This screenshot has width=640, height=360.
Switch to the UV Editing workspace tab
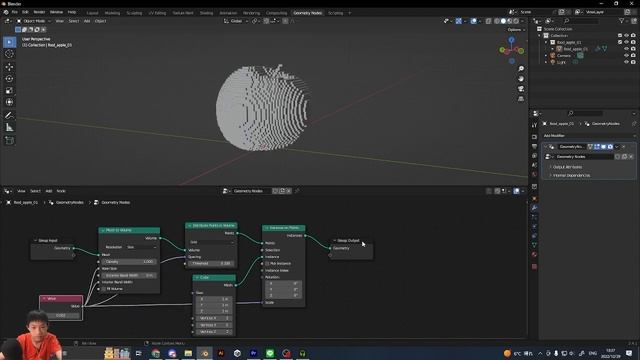157,13
